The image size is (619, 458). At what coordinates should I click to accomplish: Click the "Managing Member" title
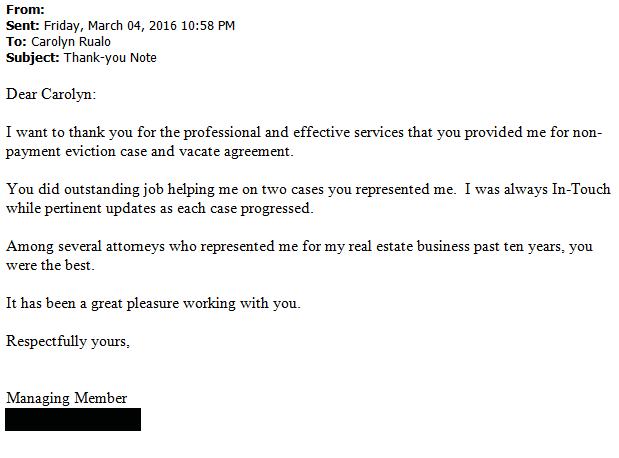click(x=67, y=398)
